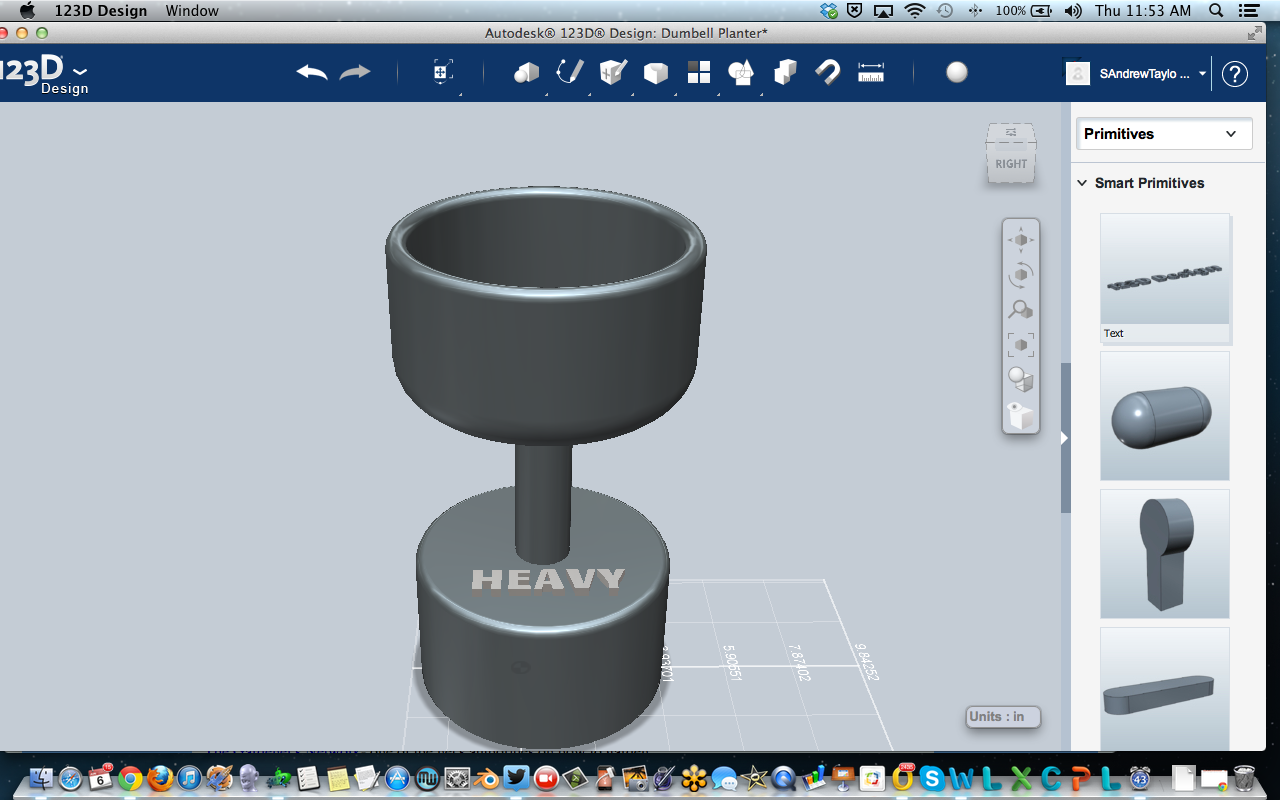Undo the last action with back arrow

(312, 72)
